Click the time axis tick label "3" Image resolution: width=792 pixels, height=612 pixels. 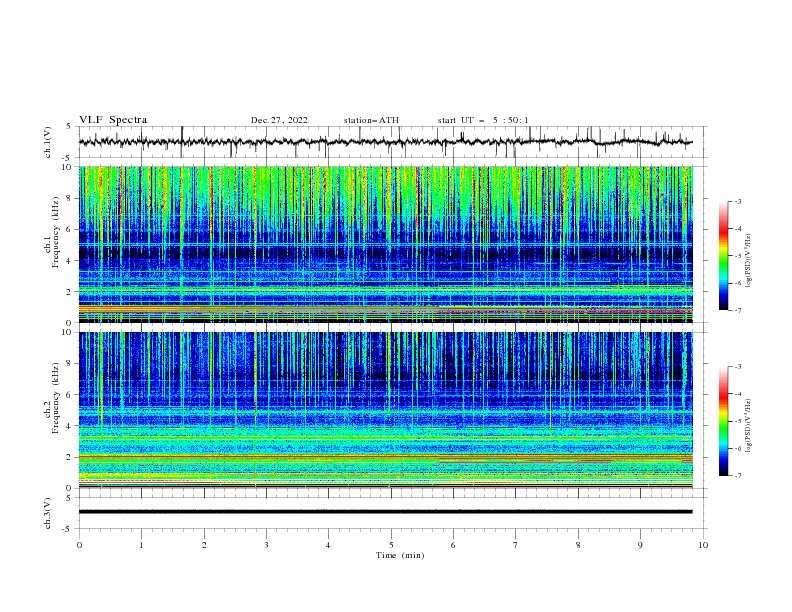266,545
